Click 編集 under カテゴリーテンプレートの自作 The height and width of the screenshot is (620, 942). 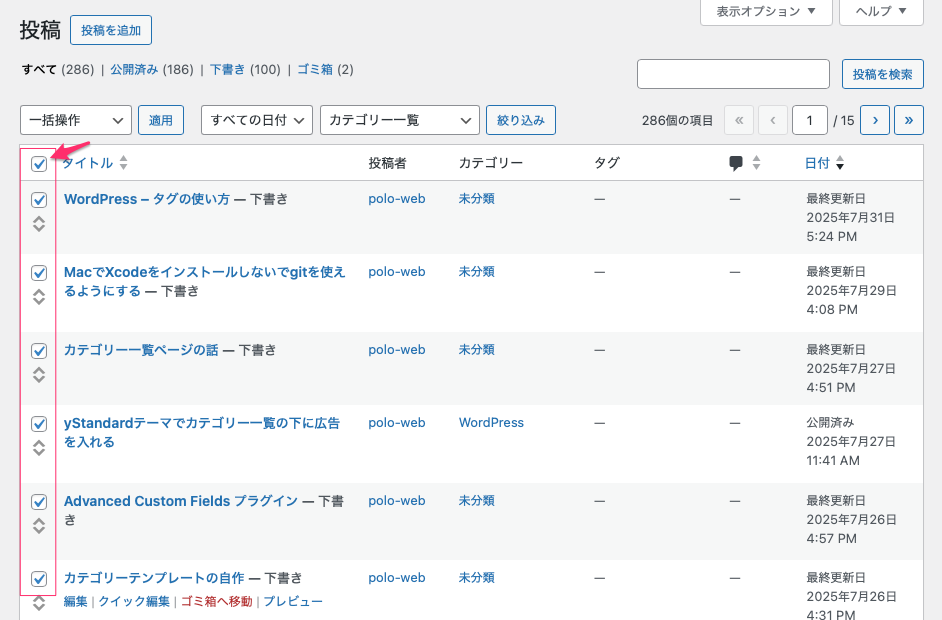[76, 601]
